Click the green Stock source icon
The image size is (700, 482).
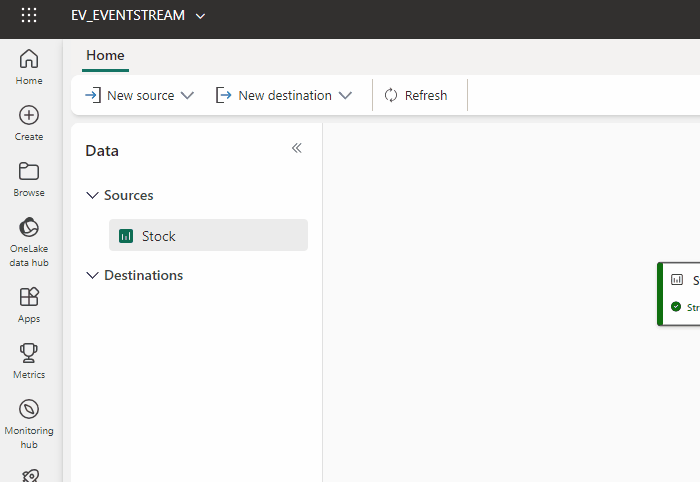tap(126, 236)
